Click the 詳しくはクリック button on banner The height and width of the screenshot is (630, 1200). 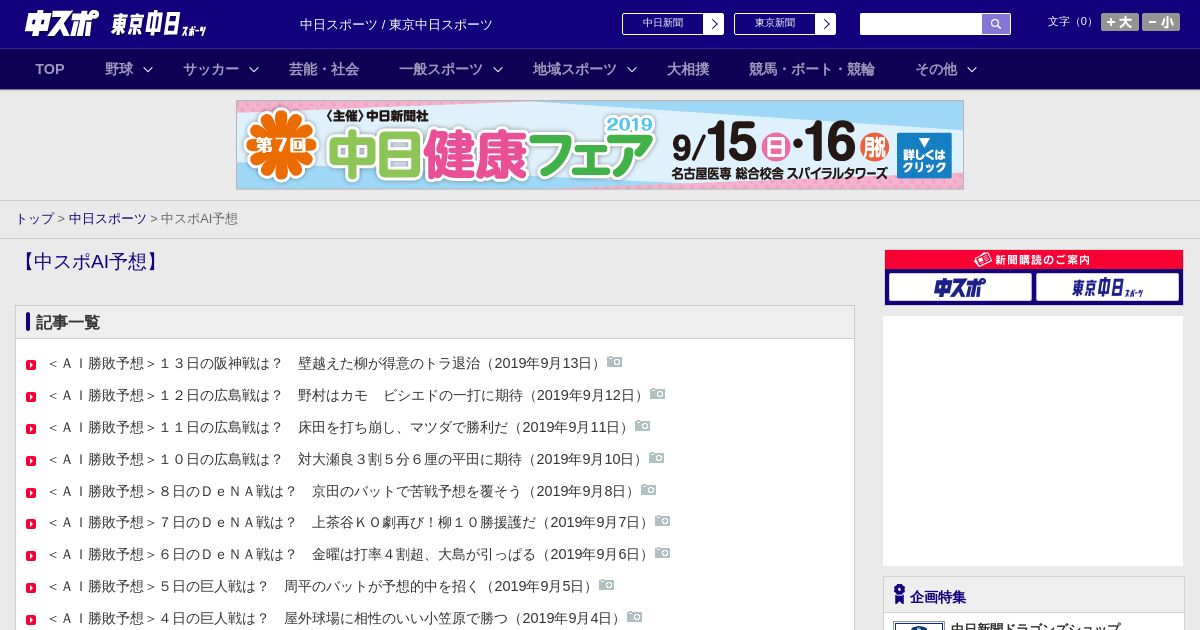924,155
